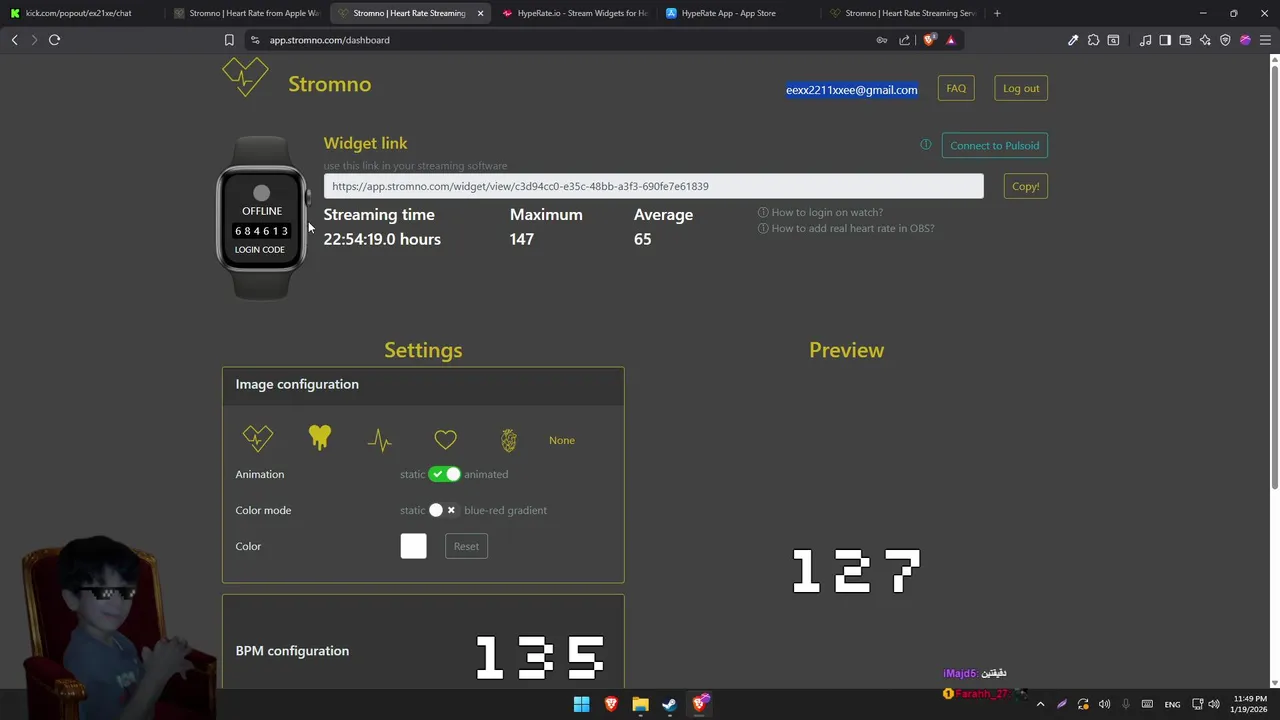
Task: Copy the widget link with Copy! button
Action: [x=1025, y=186]
